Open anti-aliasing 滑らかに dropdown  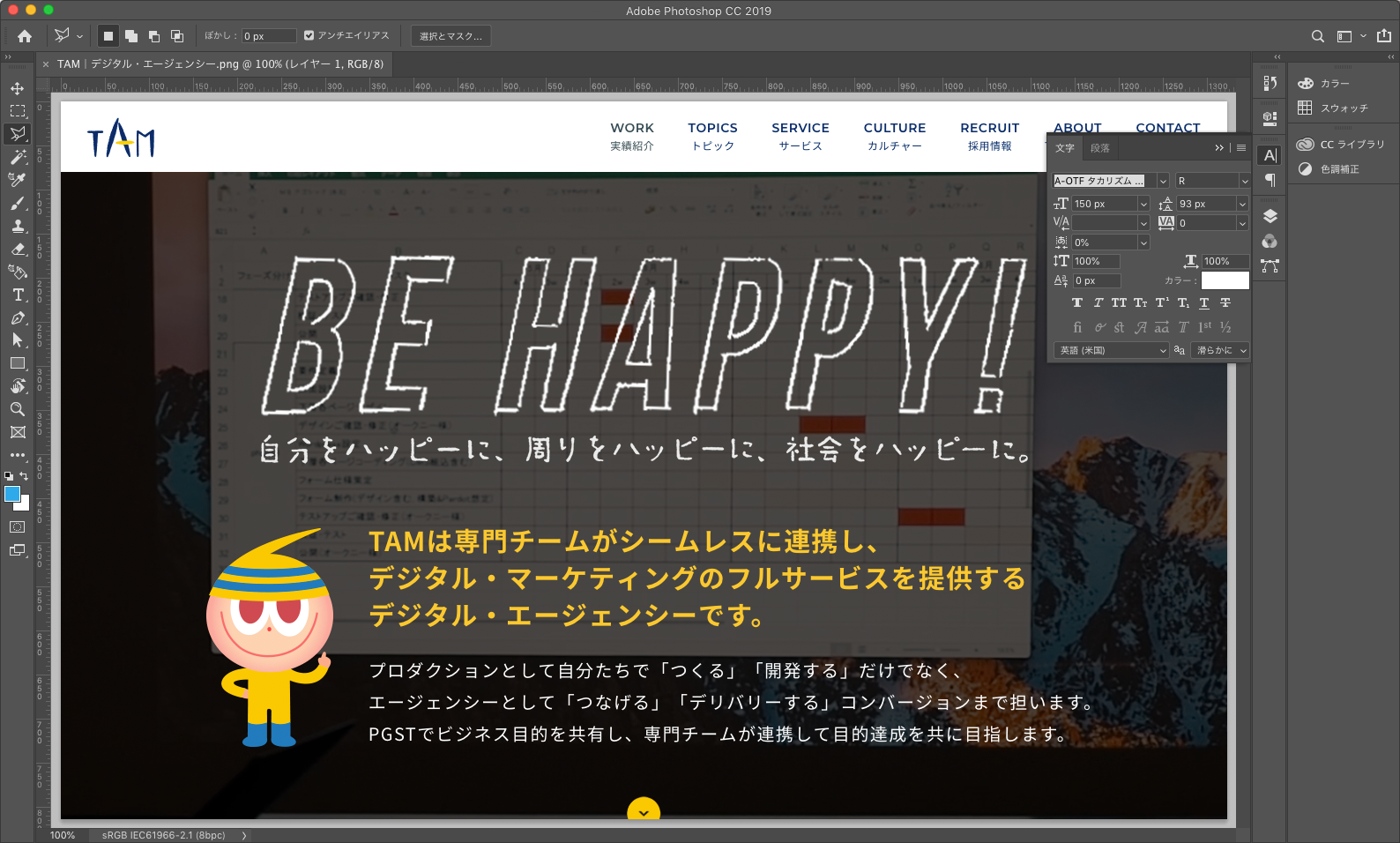[x=1220, y=350]
